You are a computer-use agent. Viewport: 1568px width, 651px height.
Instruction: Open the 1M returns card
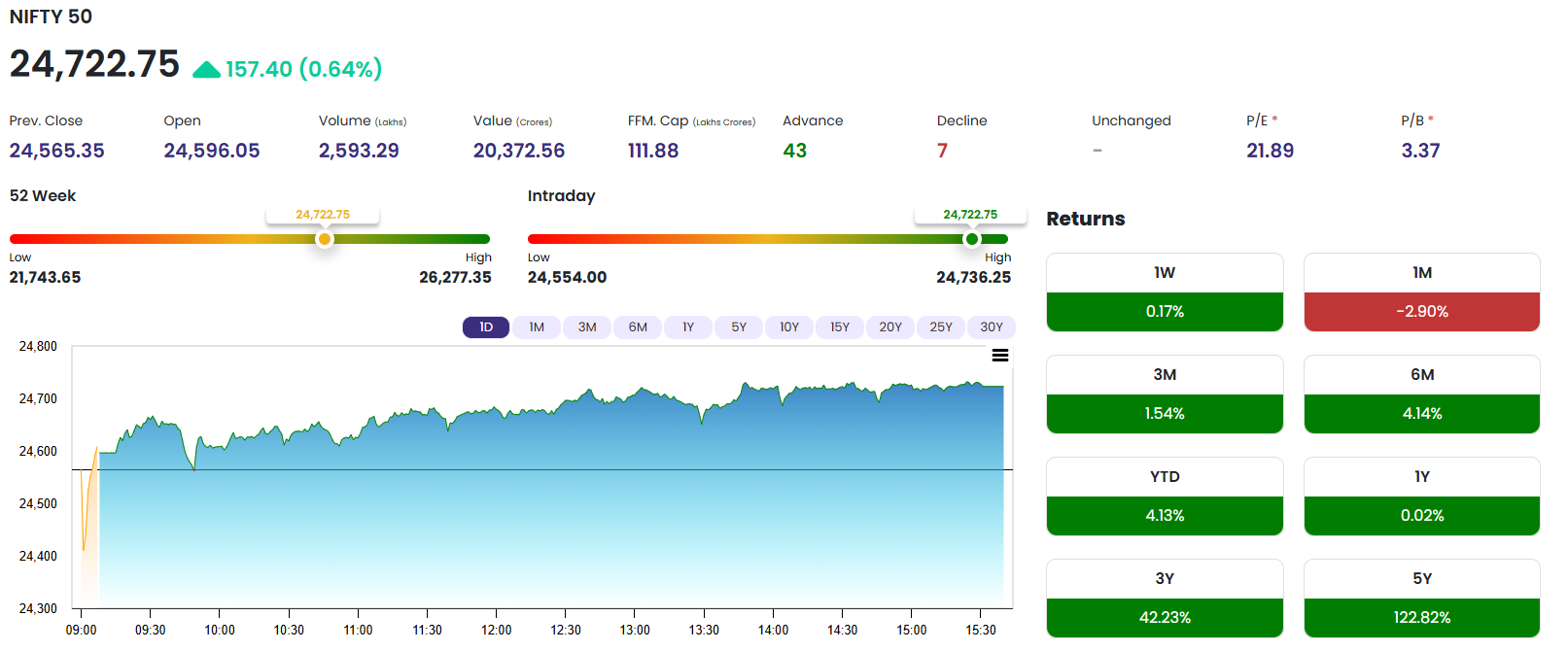pos(1422,292)
